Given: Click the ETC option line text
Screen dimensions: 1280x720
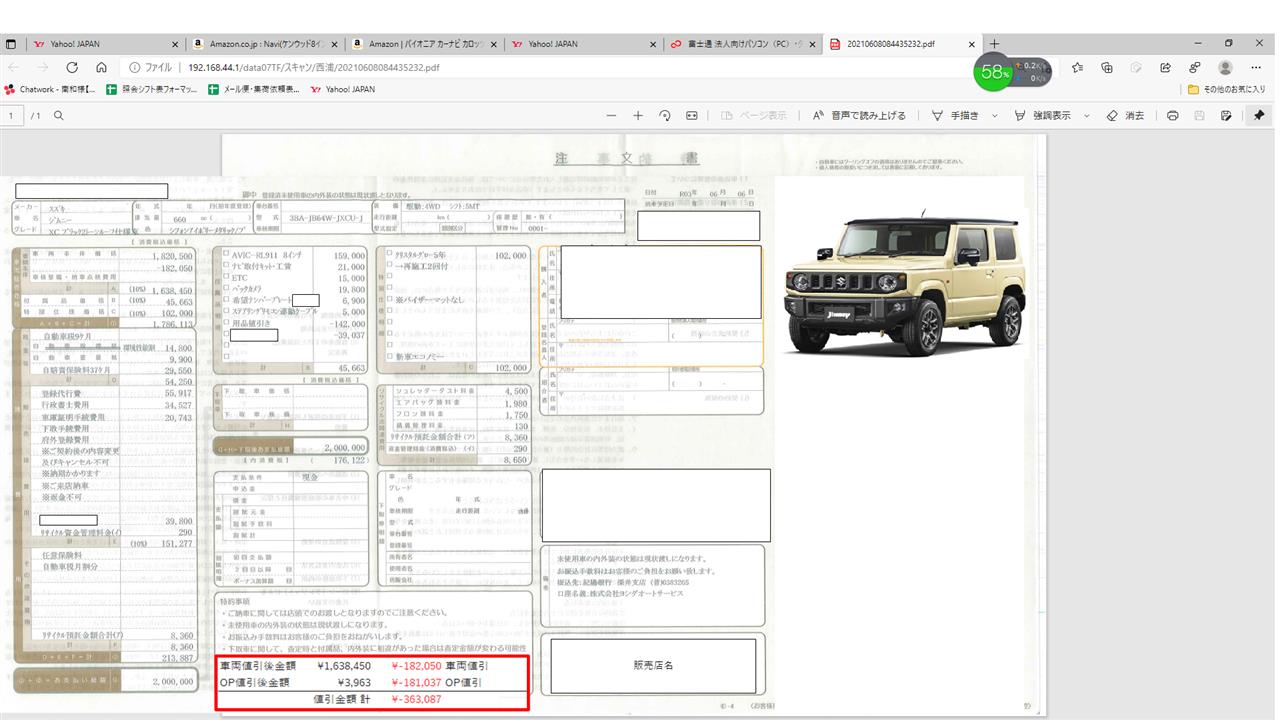Looking at the screenshot, I should point(239,277).
